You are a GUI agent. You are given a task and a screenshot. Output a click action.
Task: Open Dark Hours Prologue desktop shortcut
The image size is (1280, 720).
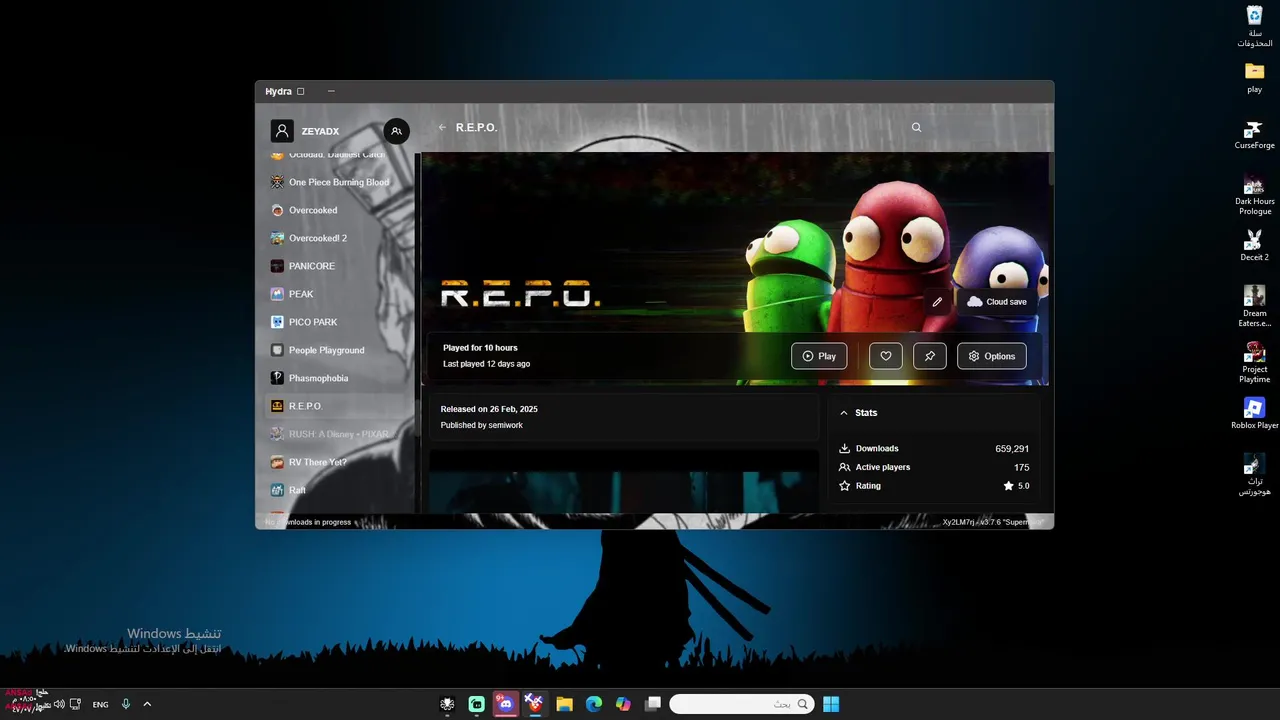(1254, 194)
